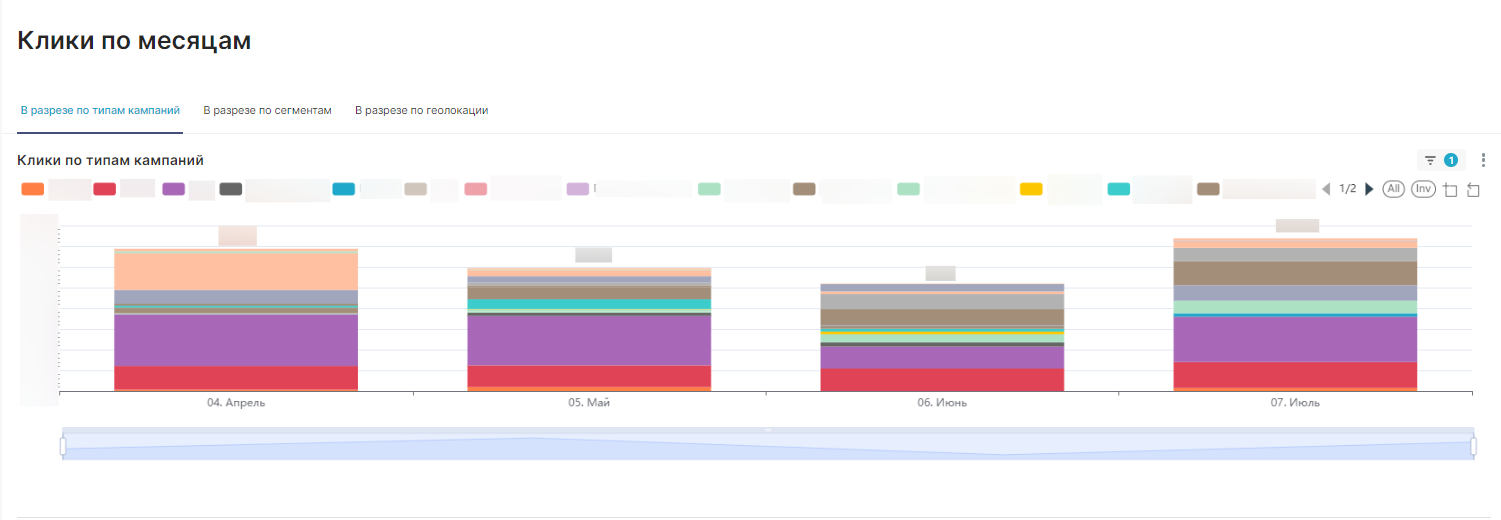Switch to В разрезе по геолокации tab
Screen dimensions: 1501x520
[421, 110]
